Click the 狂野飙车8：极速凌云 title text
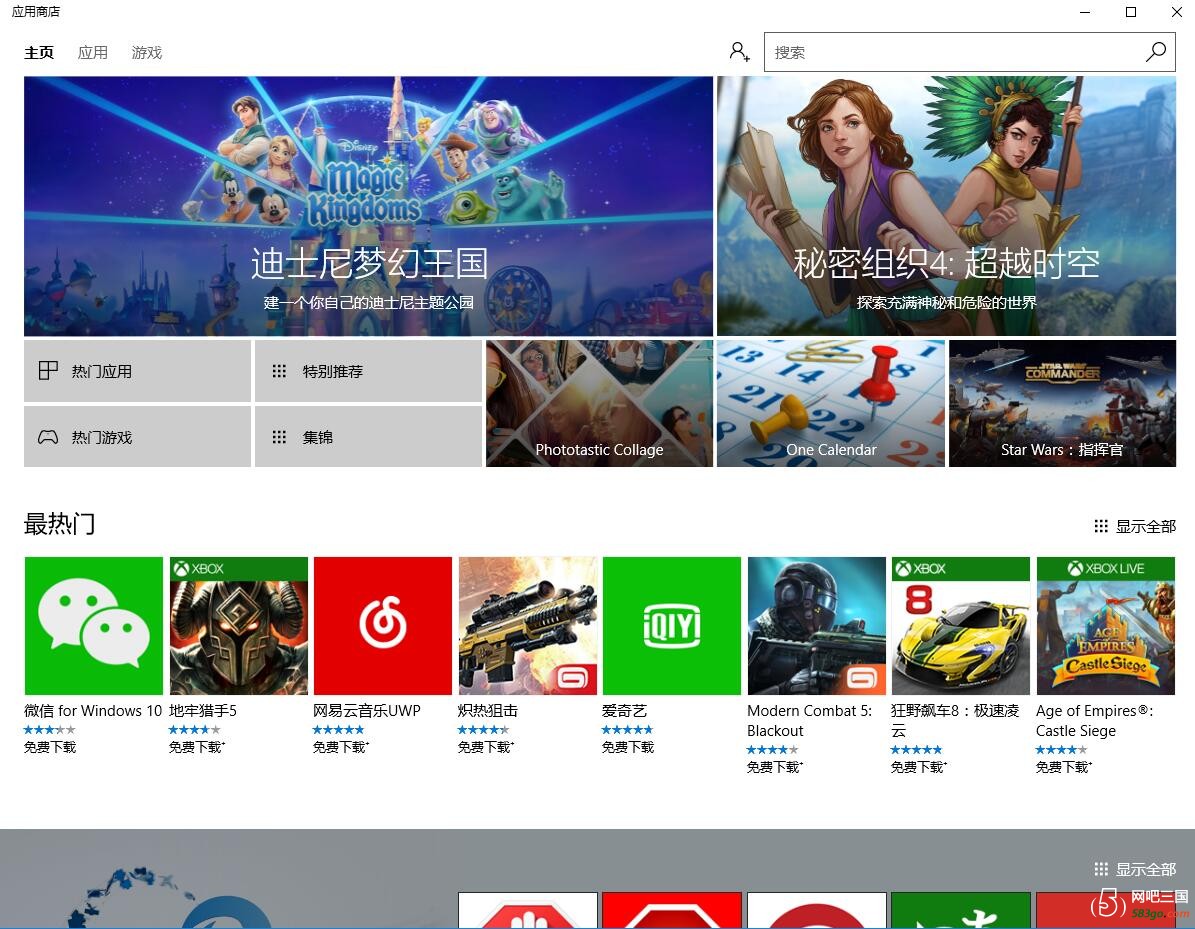Image resolution: width=1195 pixels, height=929 pixels. coord(955,721)
